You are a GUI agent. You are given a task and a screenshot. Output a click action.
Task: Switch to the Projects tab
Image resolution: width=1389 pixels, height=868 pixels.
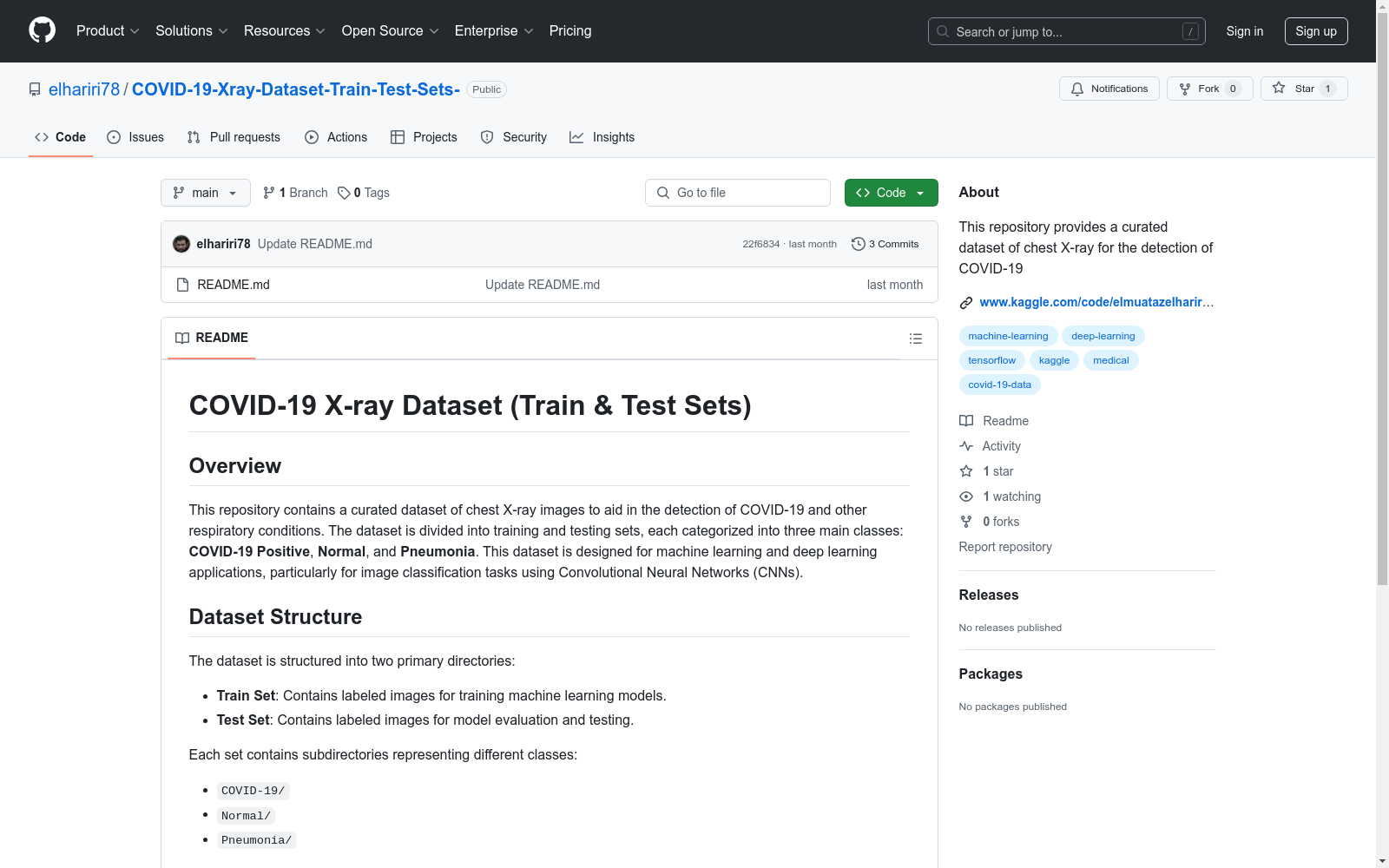coord(424,137)
